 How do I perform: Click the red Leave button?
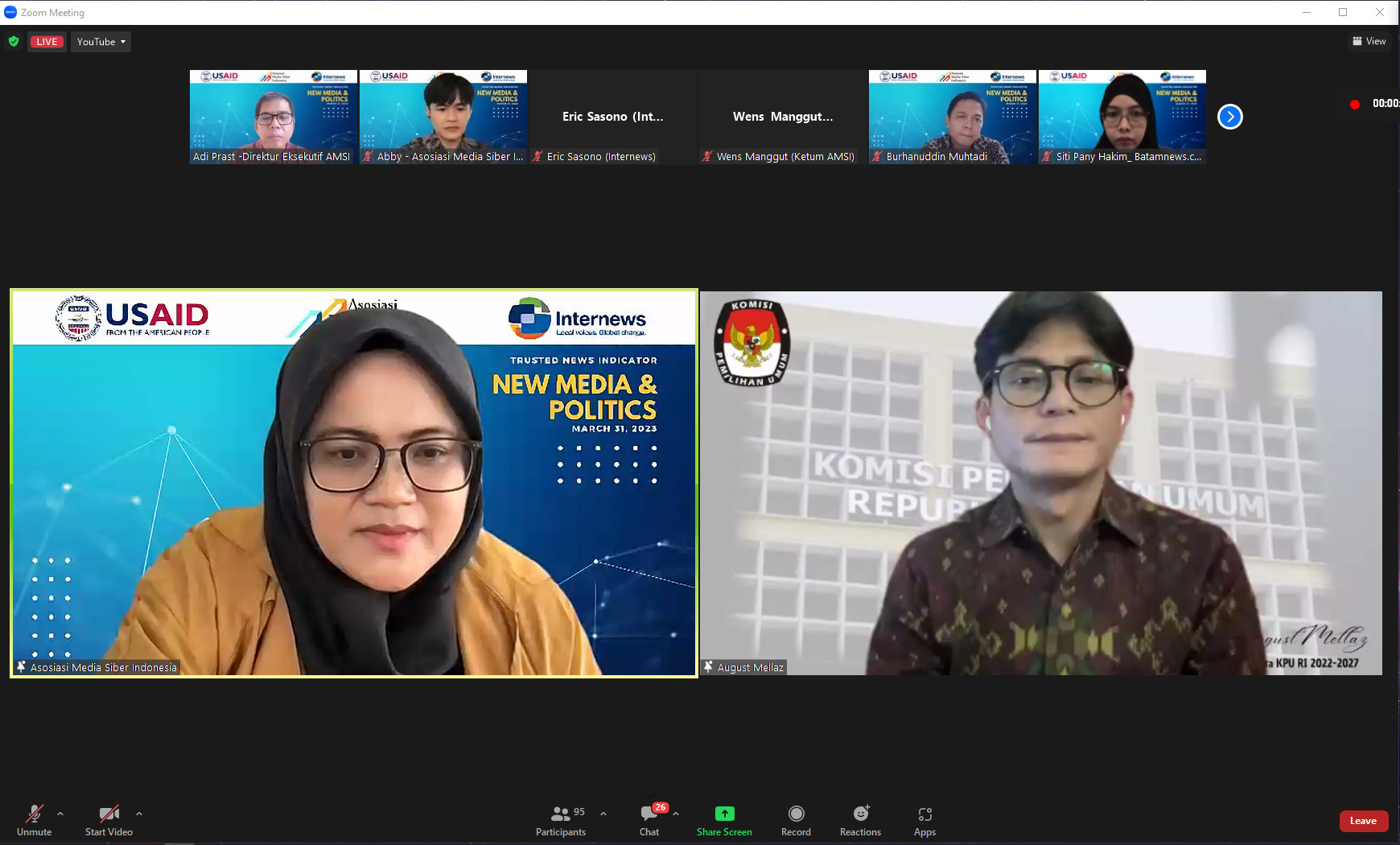click(1364, 821)
